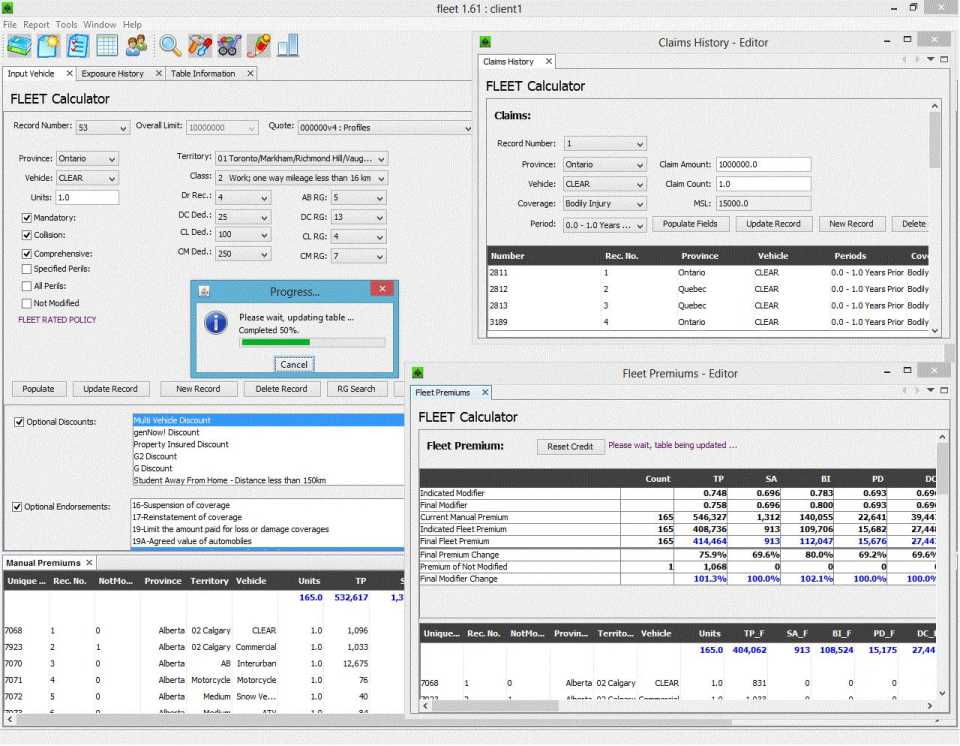Open the Territory dropdown showing Toronto
960x746 pixels.
[x=301, y=159]
